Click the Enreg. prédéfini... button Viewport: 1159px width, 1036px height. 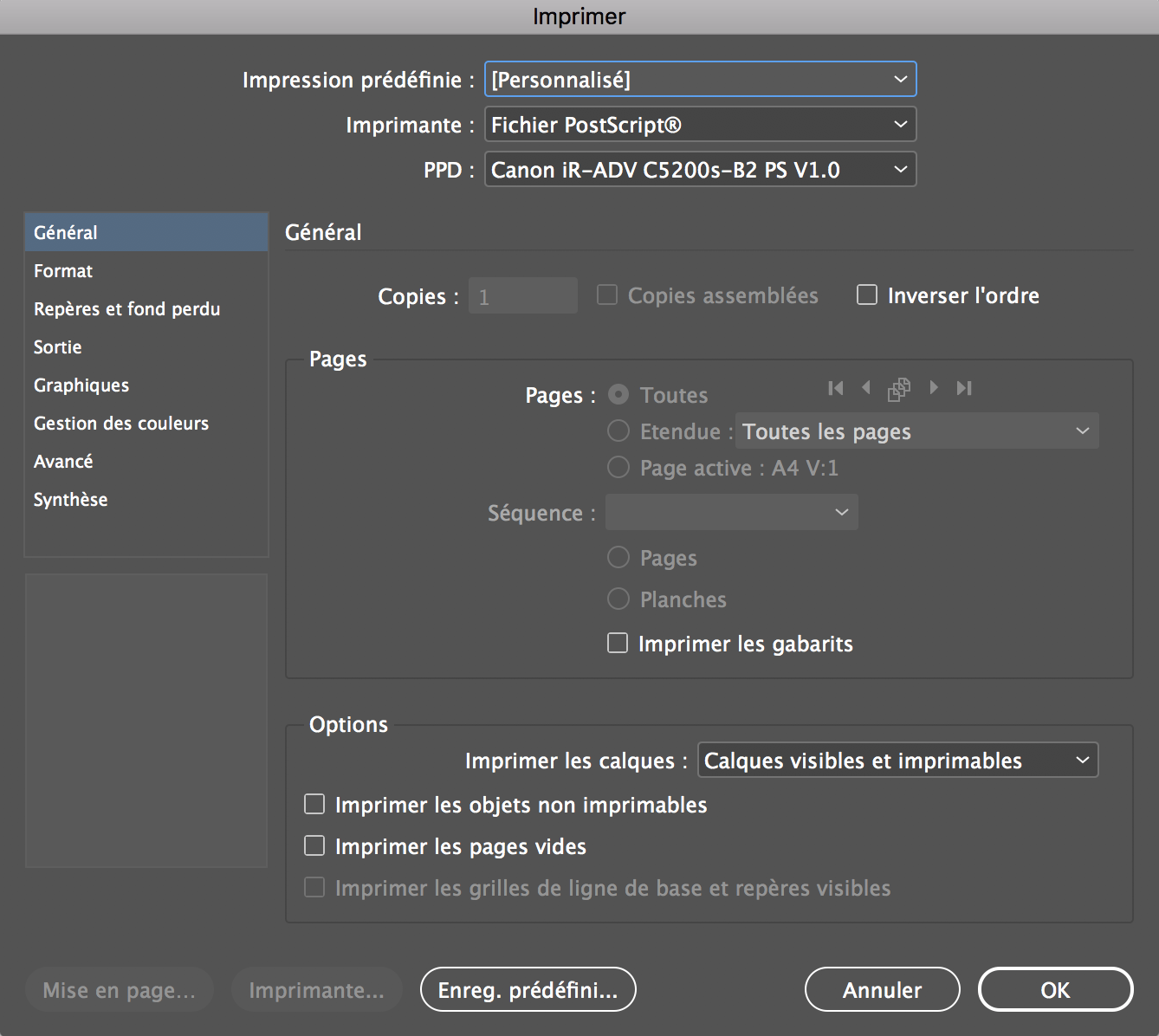pyautogui.click(x=528, y=990)
